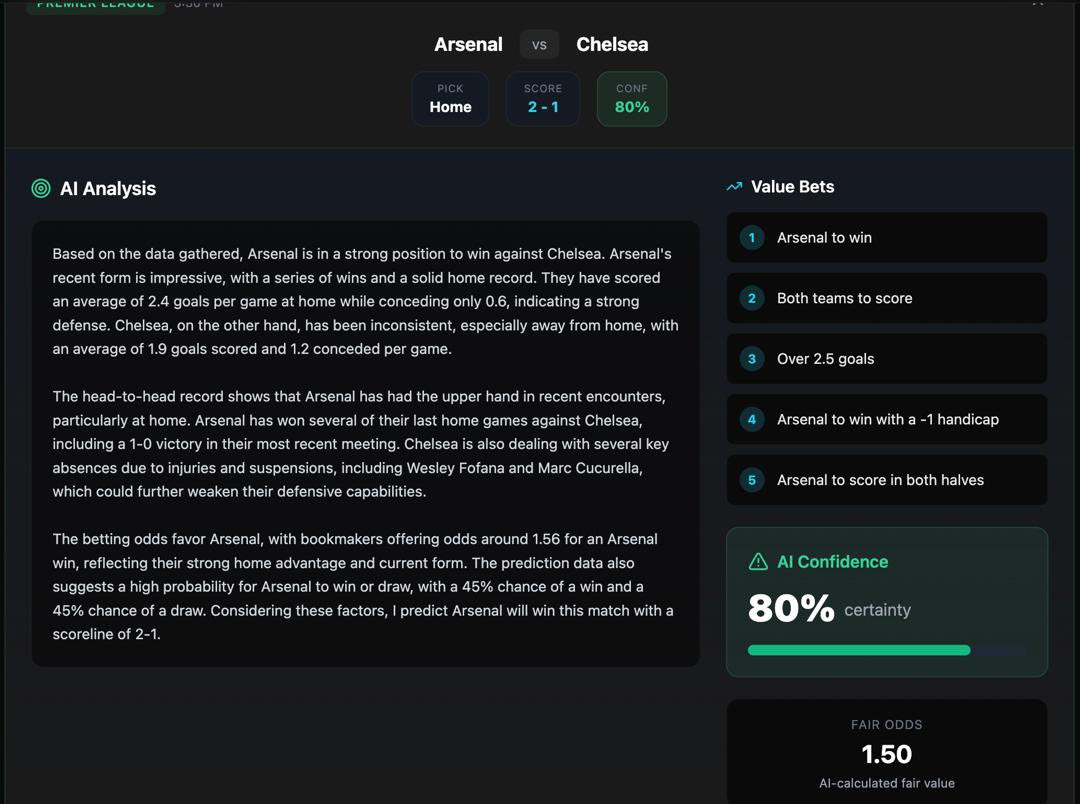Select the Arsenal to win value bet
The image size is (1080, 804).
click(x=886, y=238)
